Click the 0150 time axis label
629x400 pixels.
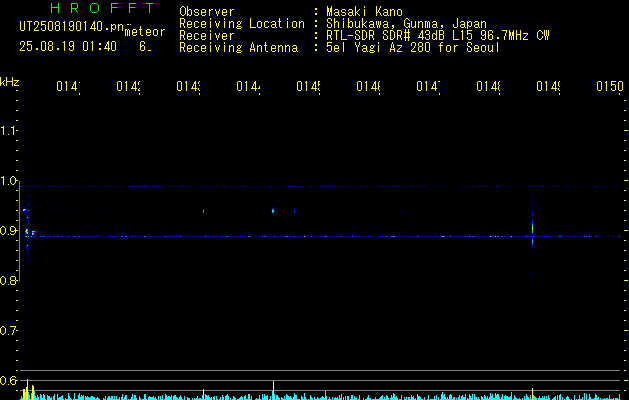point(610,86)
